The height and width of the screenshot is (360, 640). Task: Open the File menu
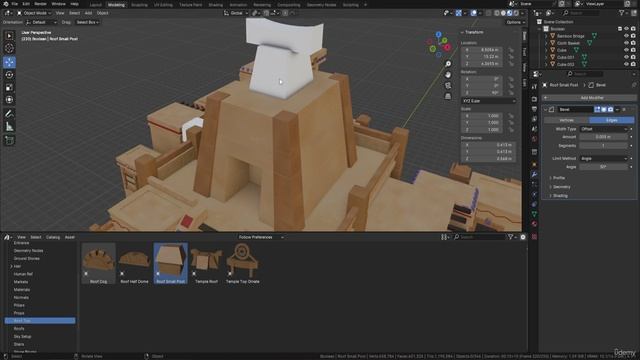click(x=14, y=4)
